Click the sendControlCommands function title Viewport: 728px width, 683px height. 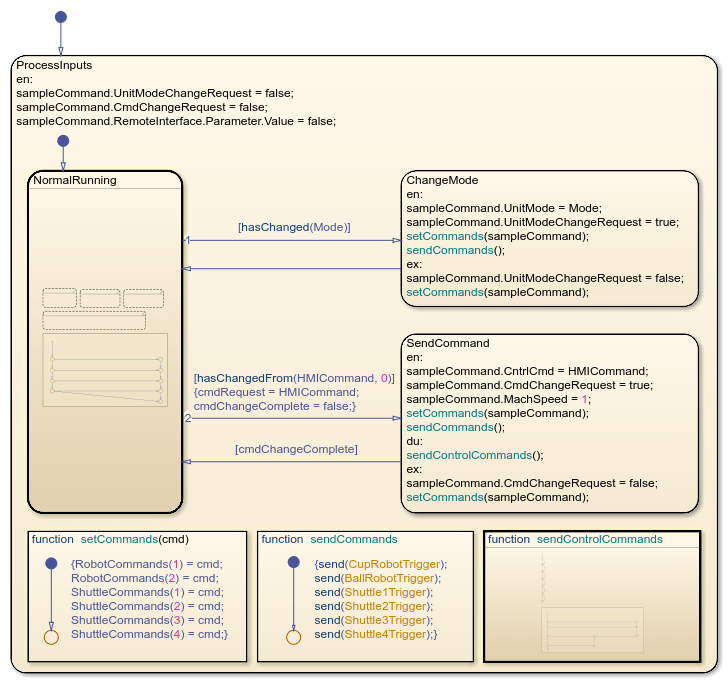(599, 539)
